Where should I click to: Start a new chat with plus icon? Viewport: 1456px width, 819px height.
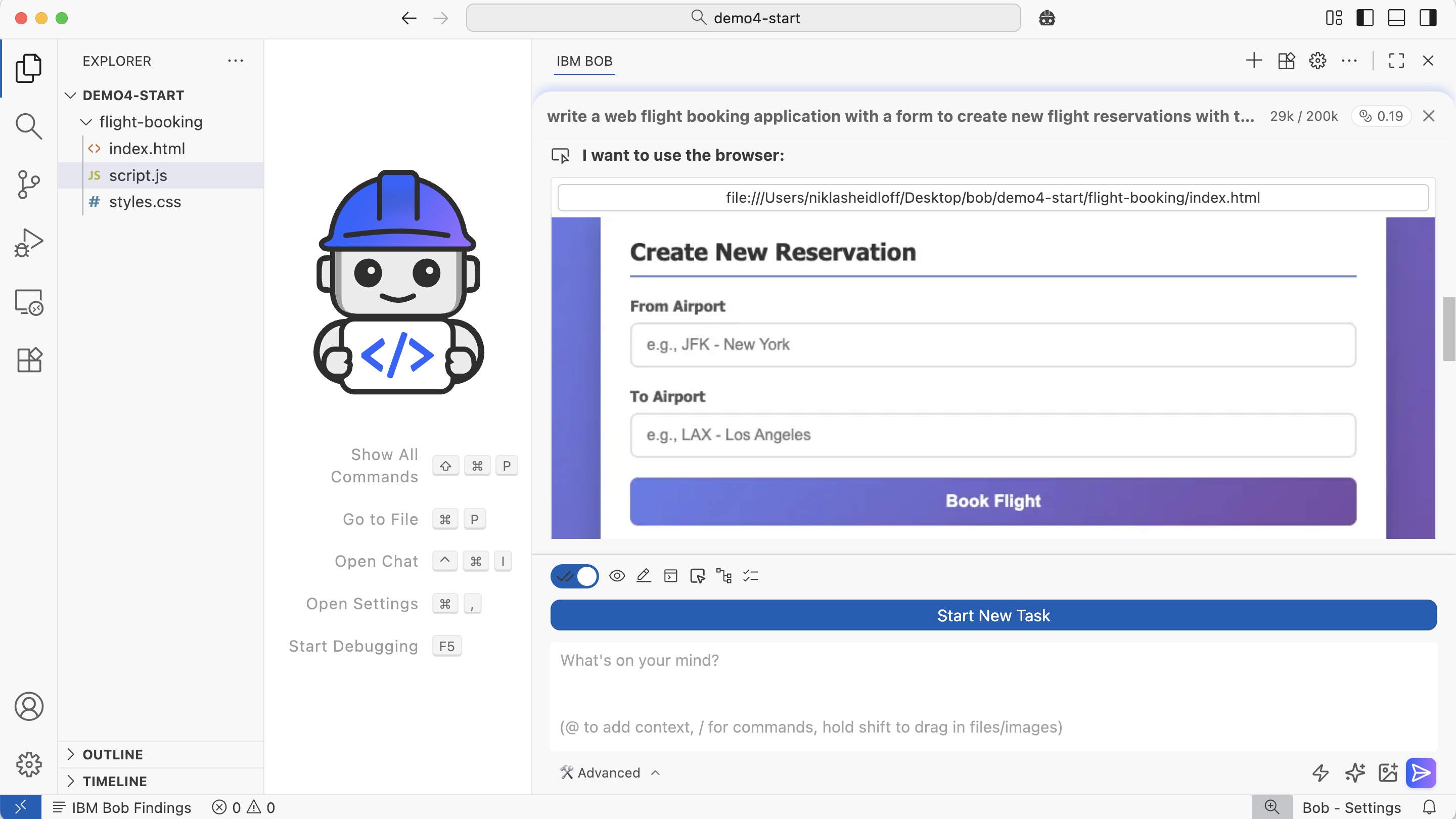coord(1254,61)
